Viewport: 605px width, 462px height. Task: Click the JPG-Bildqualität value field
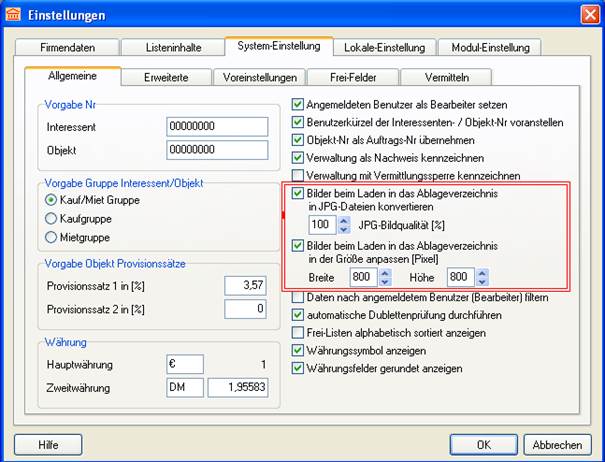(323, 225)
